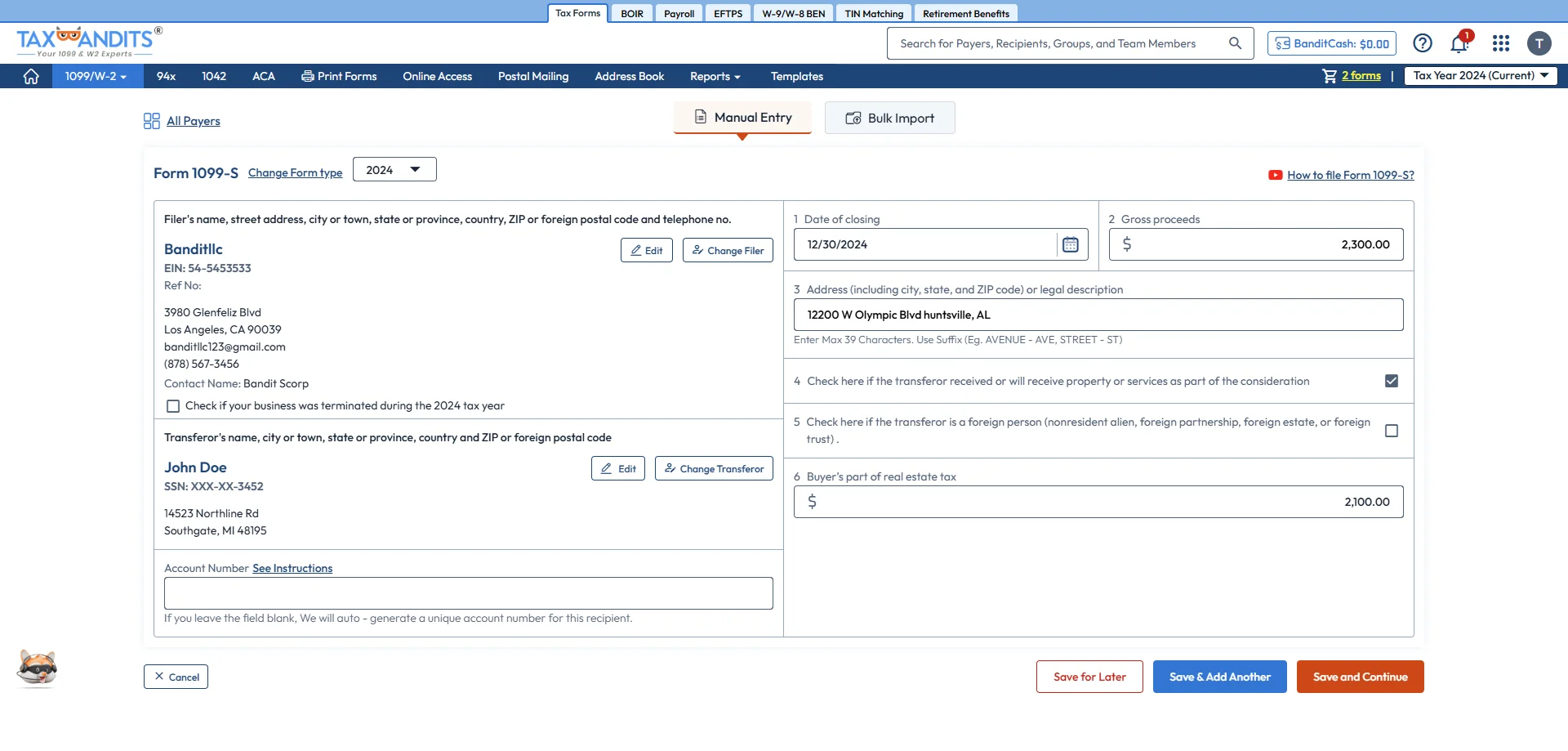This screenshot has width=1568, height=751.
Task: Check the foreign person transferor checkbox
Action: click(1392, 431)
